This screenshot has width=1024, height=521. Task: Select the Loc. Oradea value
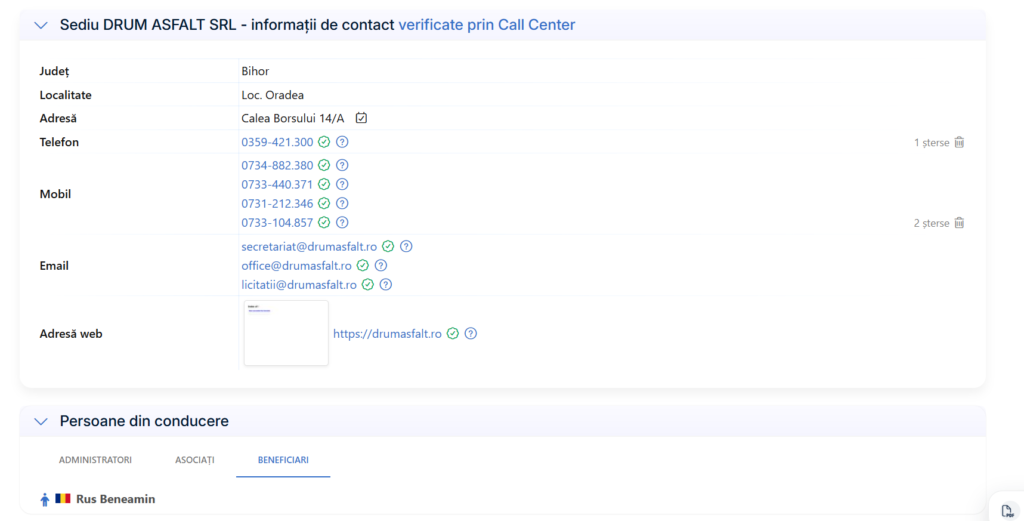(272, 95)
